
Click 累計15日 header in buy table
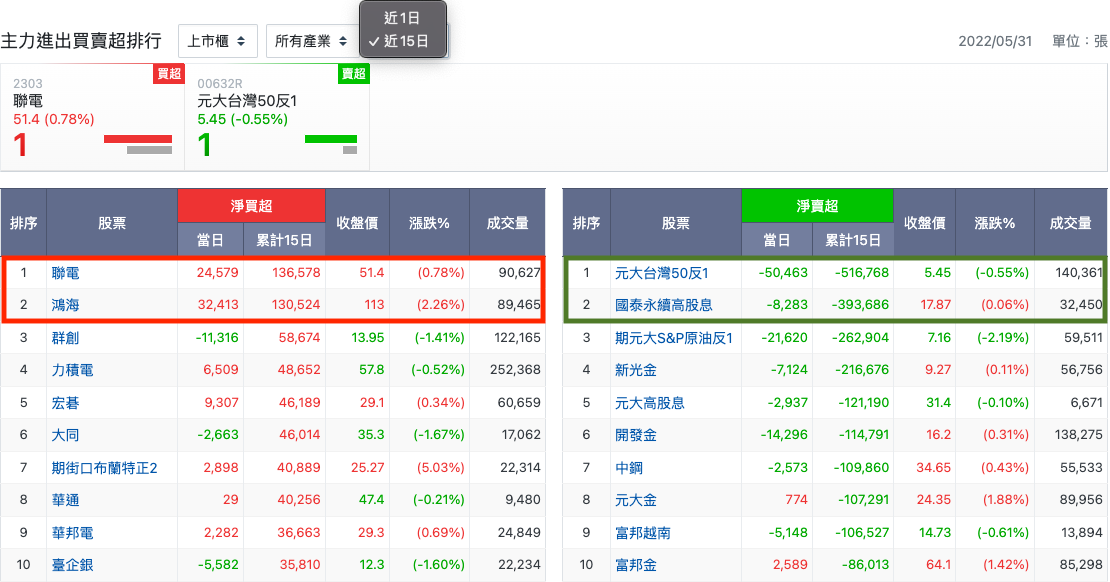pos(284,240)
